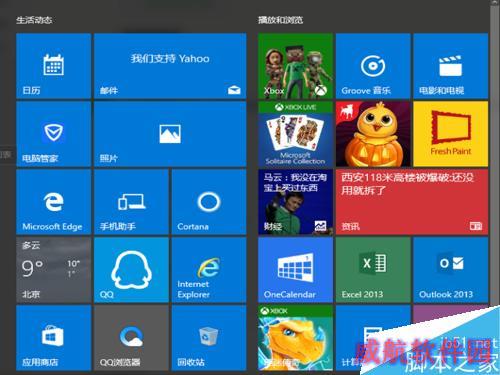Open the Xbox dragon game tile
This screenshot has width=500, height=375.
coord(295,338)
